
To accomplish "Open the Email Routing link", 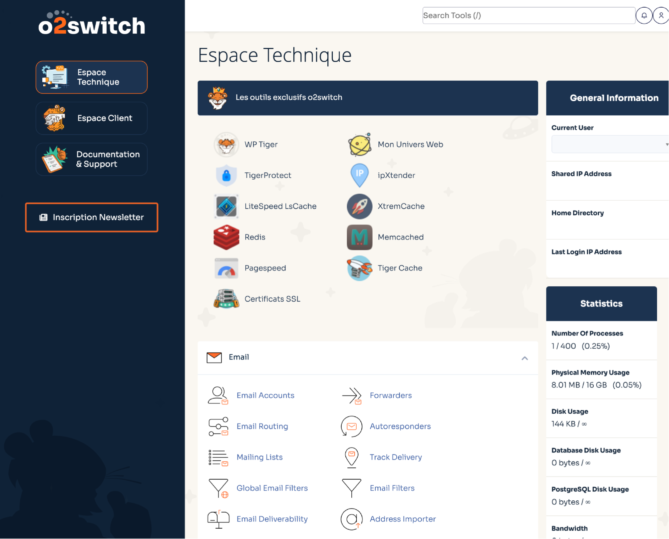I will 262,426.
